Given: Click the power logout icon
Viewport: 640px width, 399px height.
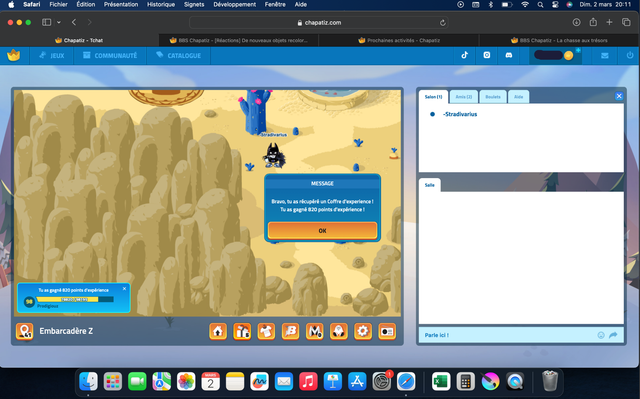Looking at the screenshot, I should coord(630,55).
